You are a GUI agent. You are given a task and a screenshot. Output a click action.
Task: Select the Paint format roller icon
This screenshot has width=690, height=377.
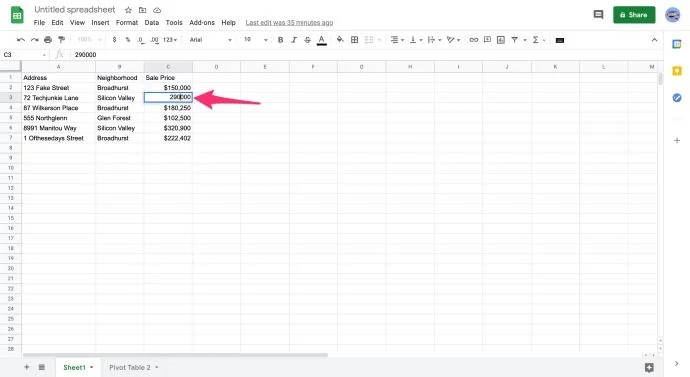tap(62, 40)
